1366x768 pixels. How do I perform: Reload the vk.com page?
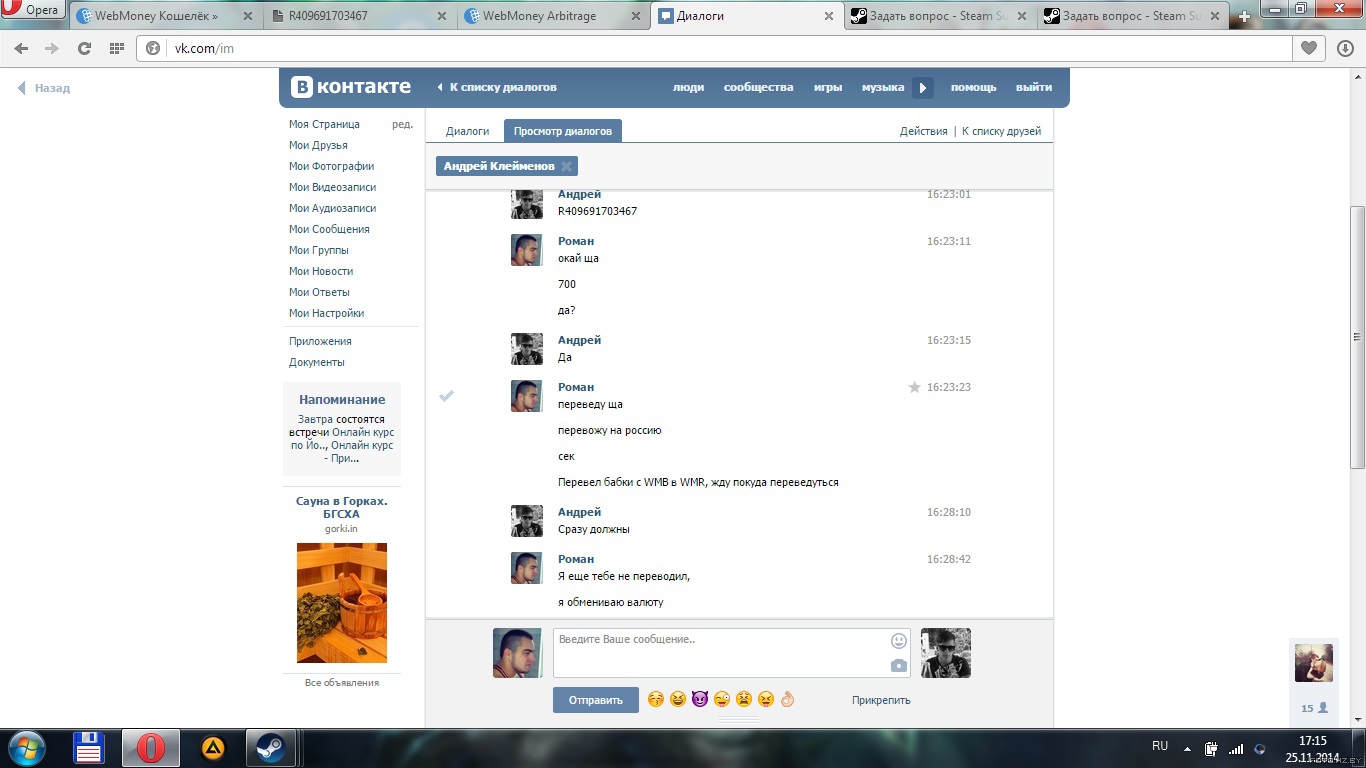84,48
